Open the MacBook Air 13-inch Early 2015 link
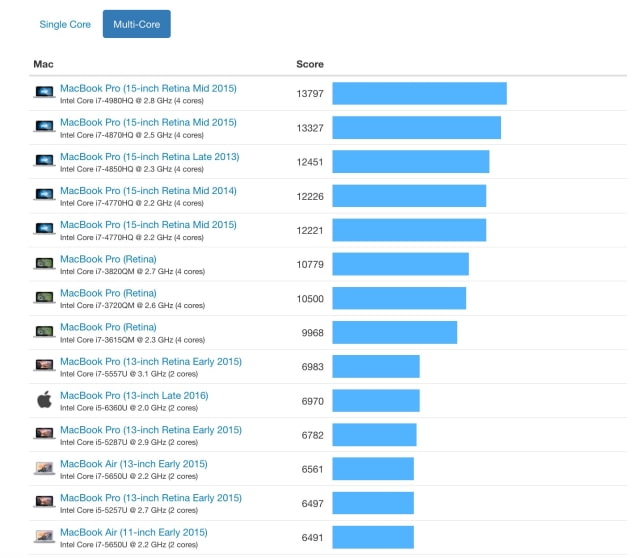The height and width of the screenshot is (558, 640). coord(134,463)
